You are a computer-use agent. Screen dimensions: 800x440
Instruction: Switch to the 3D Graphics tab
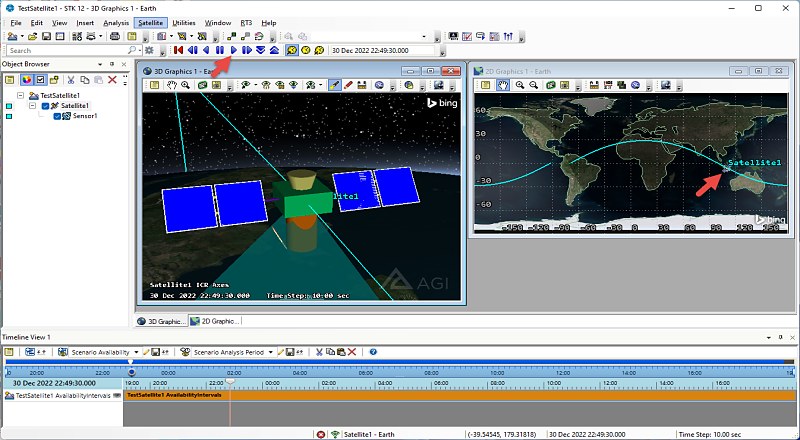tap(162, 321)
